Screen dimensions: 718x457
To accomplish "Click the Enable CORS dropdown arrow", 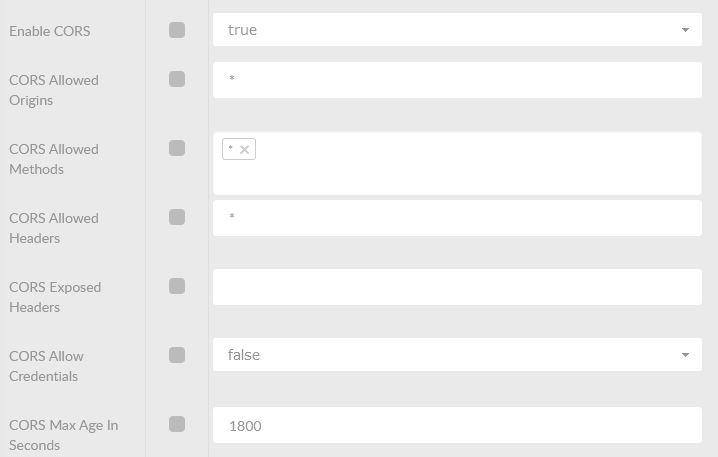I will pyautogui.click(x=685, y=30).
